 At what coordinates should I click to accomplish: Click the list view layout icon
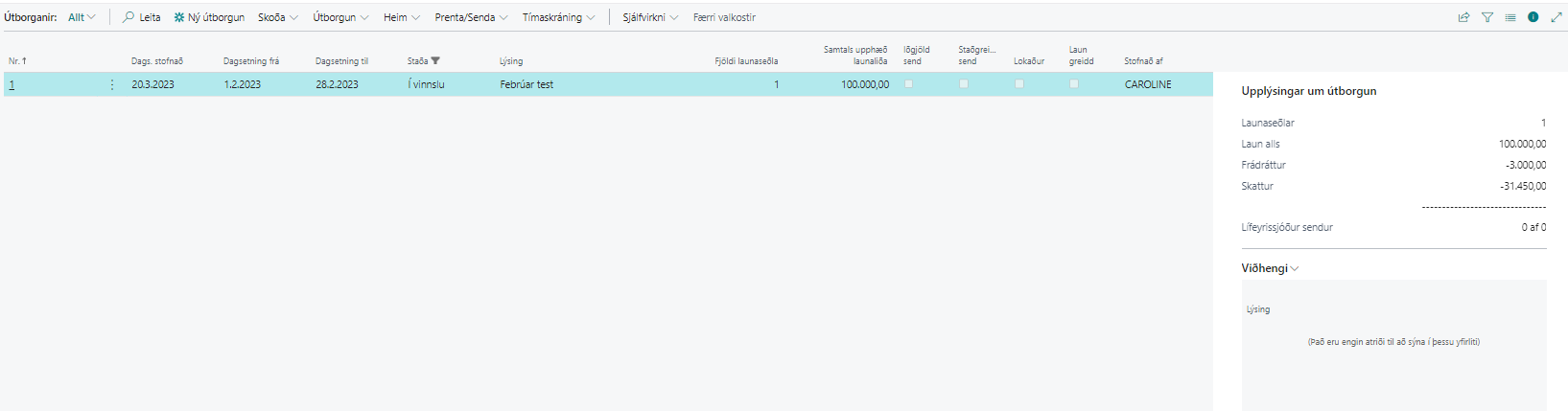coord(1510,17)
